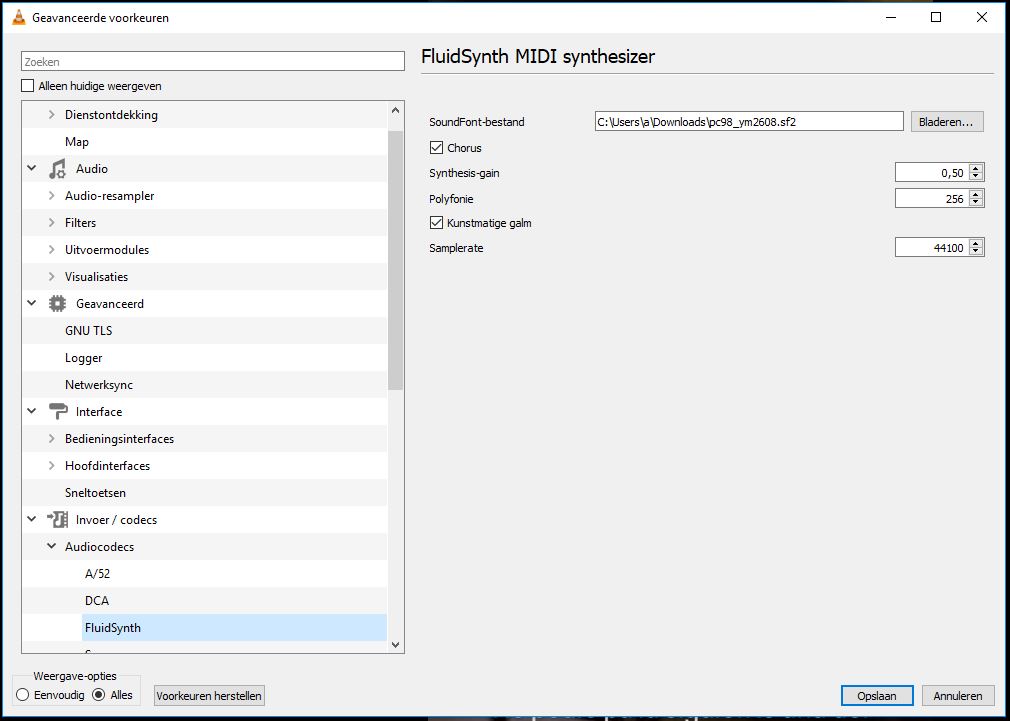Click the SoundFont-bestand path field
The height and width of the screenshot is (721, 1010).
[749, 121]
